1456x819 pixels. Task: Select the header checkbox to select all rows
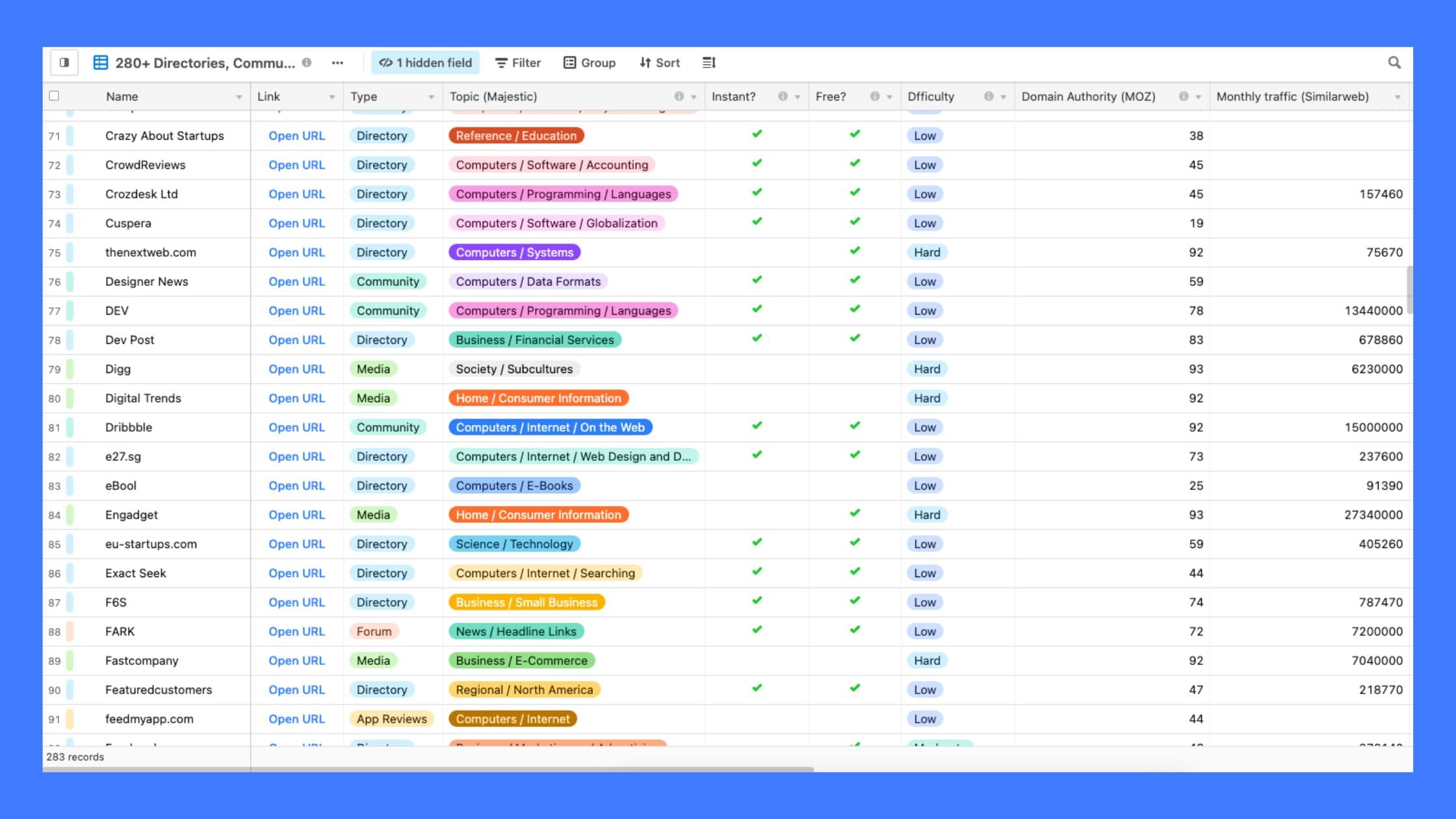click(54, 95)
